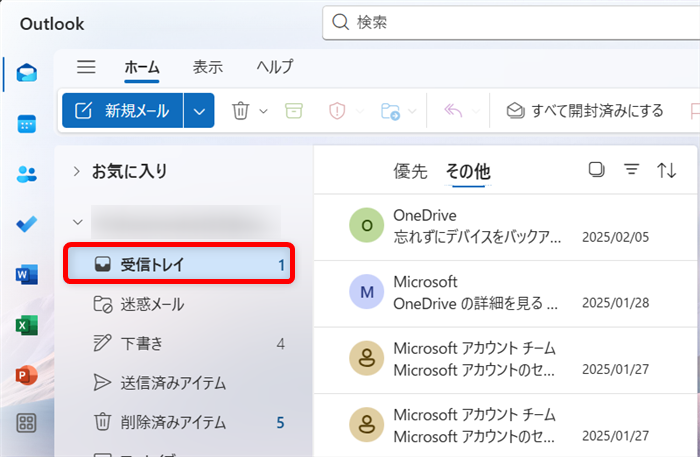The width and height of the screenshot is (700, 457).
Task: Switch to the 表示 tab
Action: pos(208,67)
